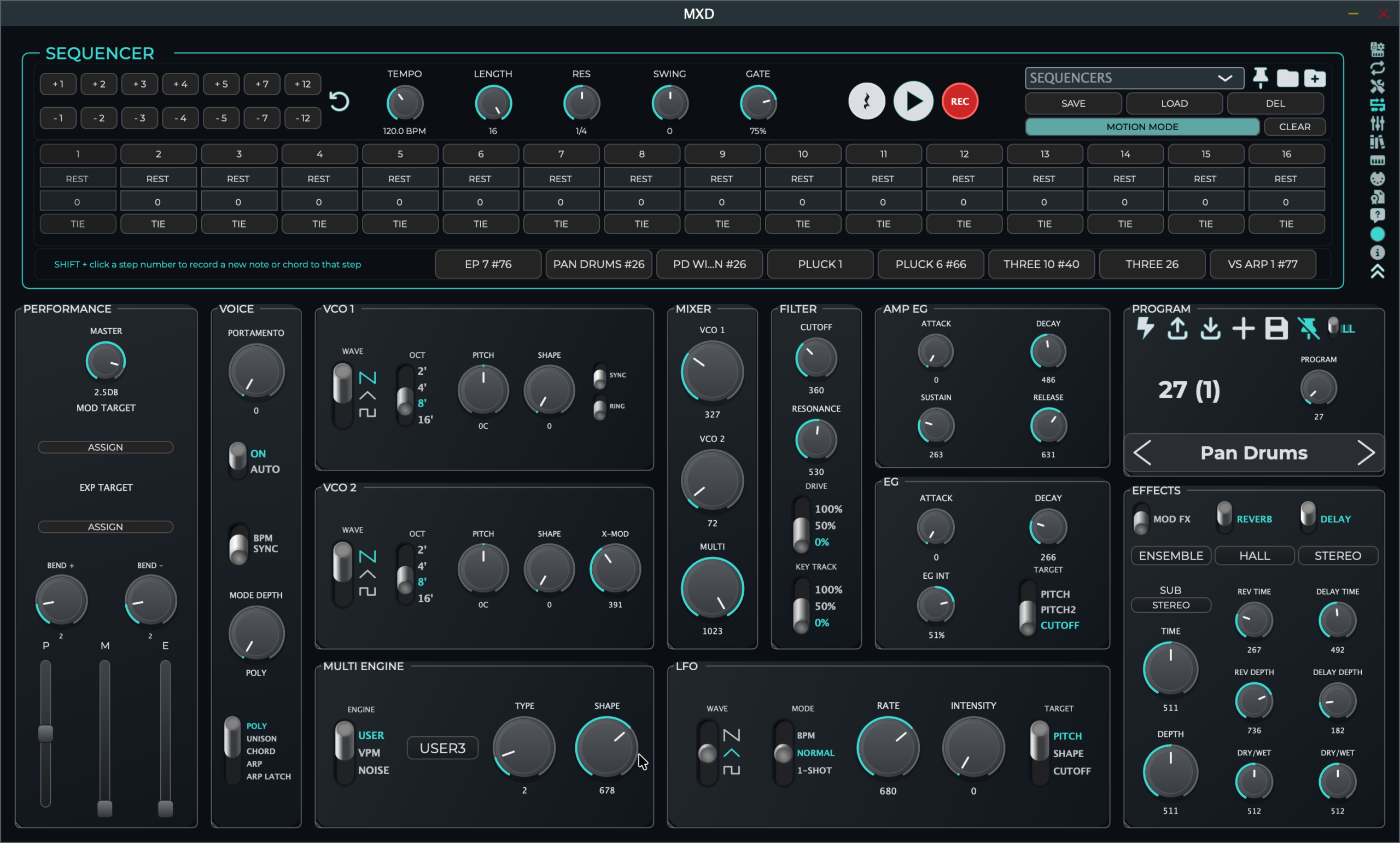Toggle the REVERB switch
The width and height of the screenshot is (1400, 843).
(1224, 517)
